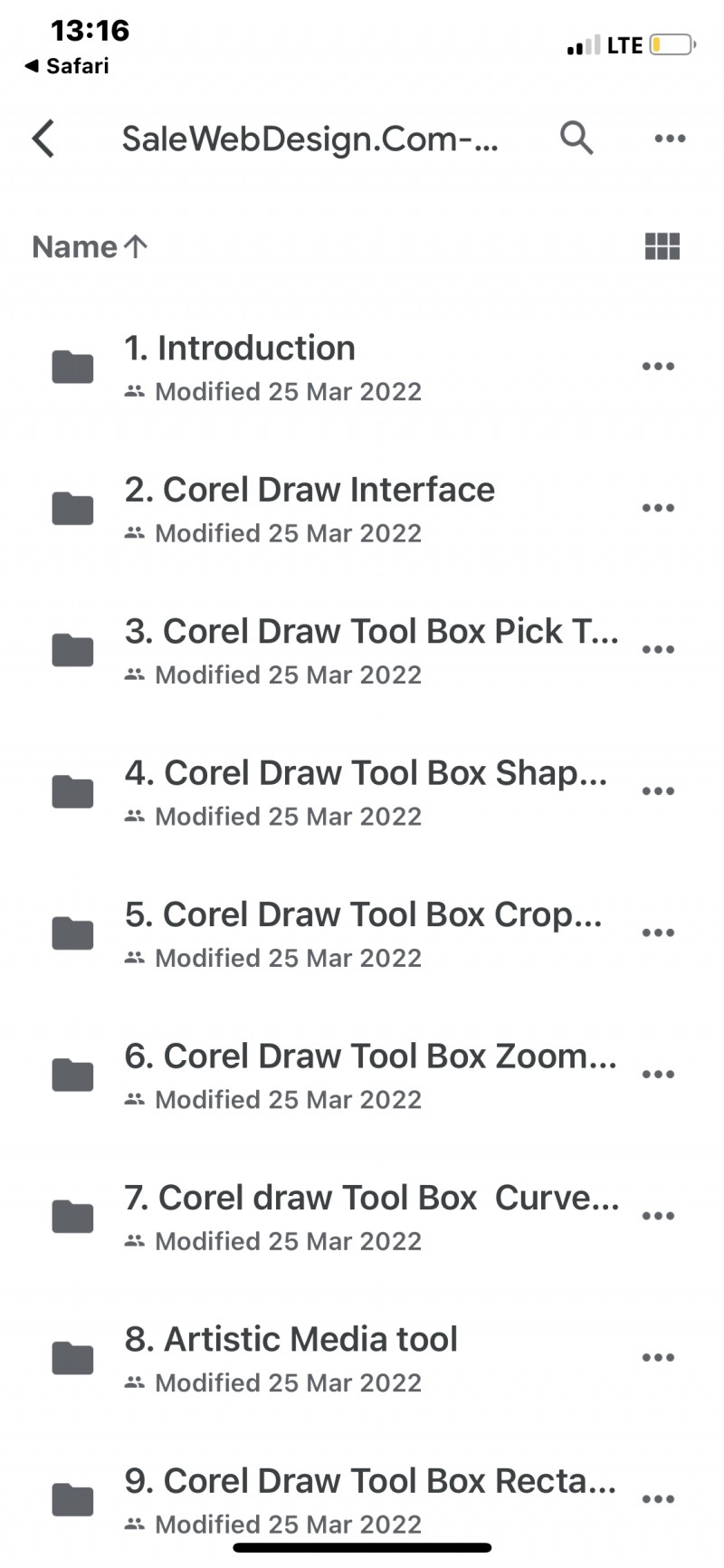
Task: Return to Safari via status bar link
Action: tap(67, 66)
